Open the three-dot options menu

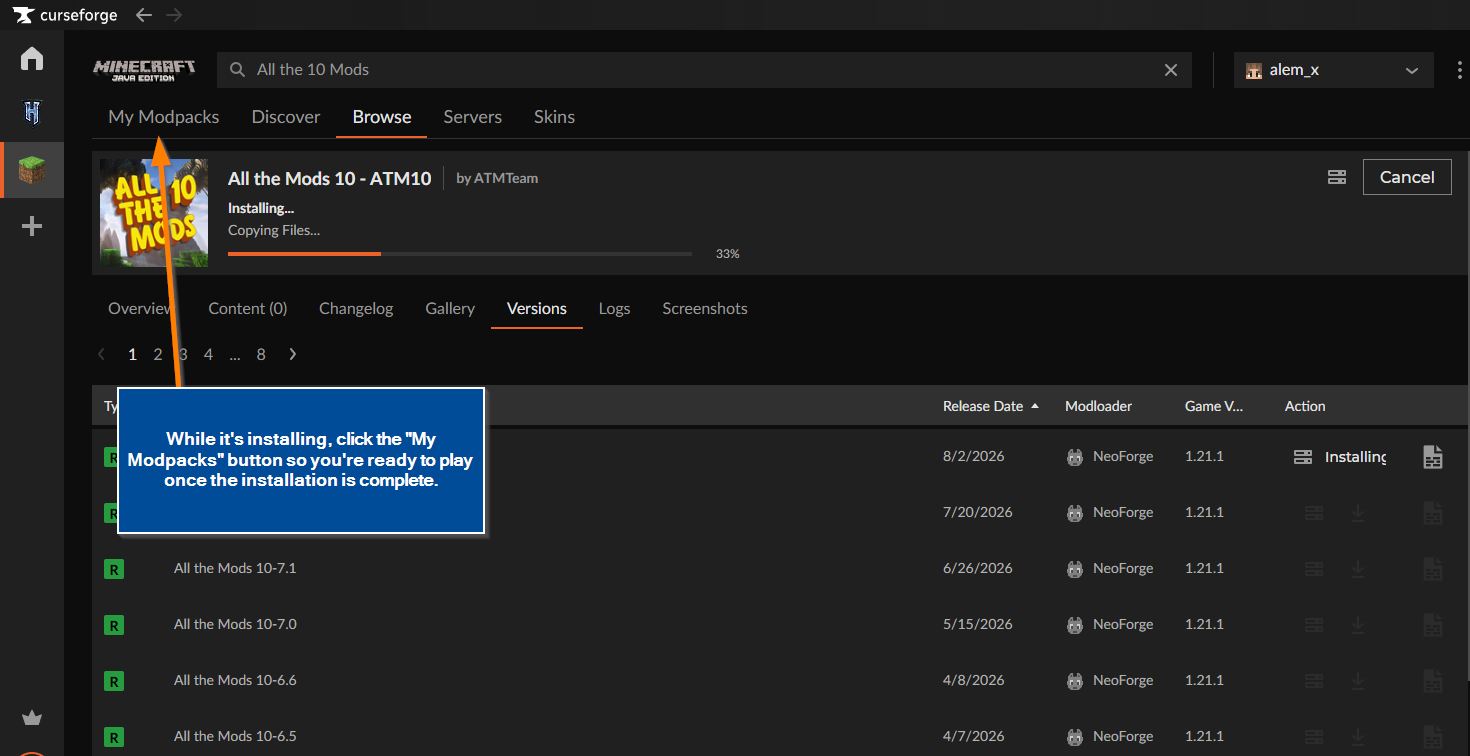[x=1460, y=70]
